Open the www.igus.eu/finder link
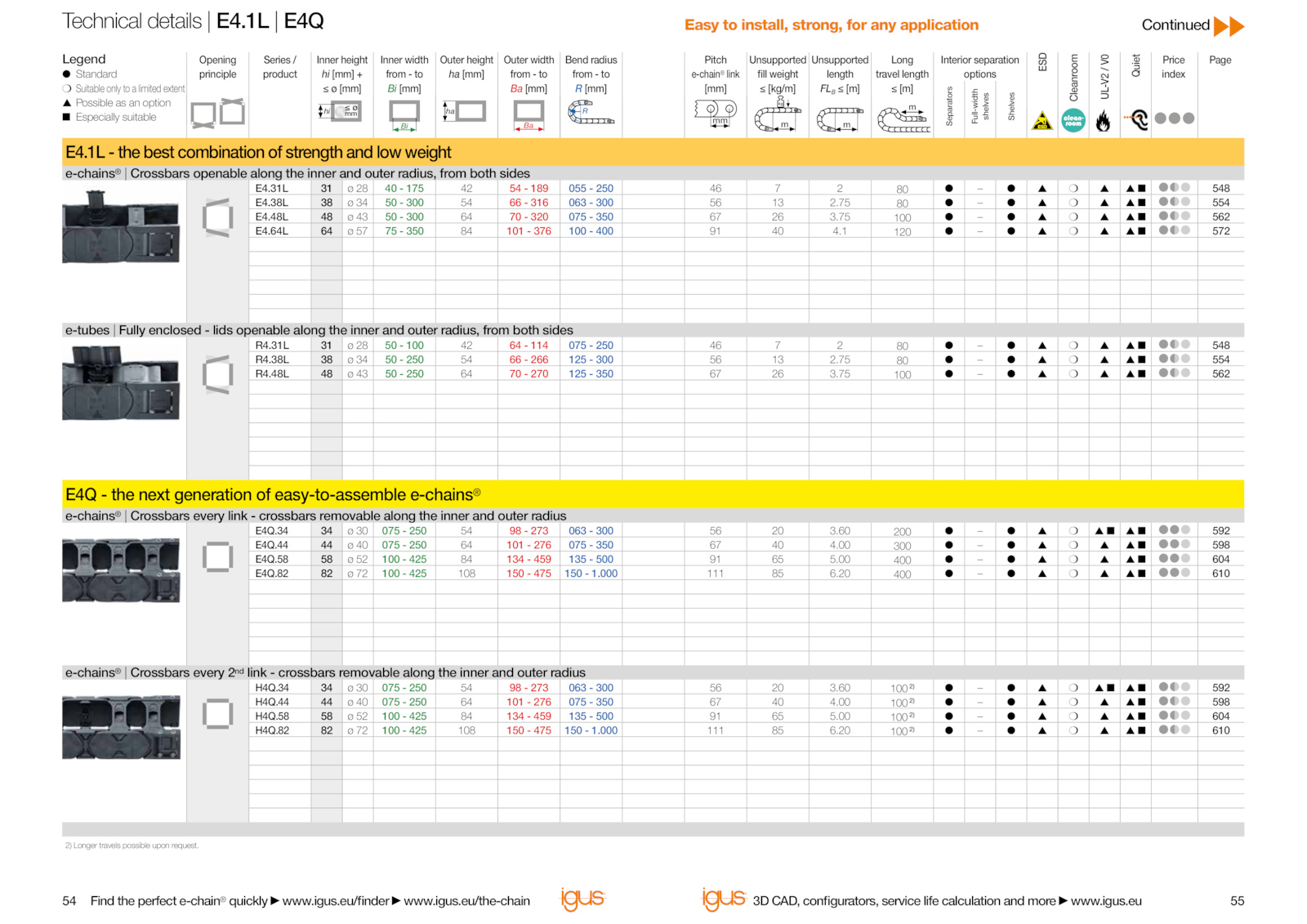Screen dimensions: 1307x924 [336, 900]
